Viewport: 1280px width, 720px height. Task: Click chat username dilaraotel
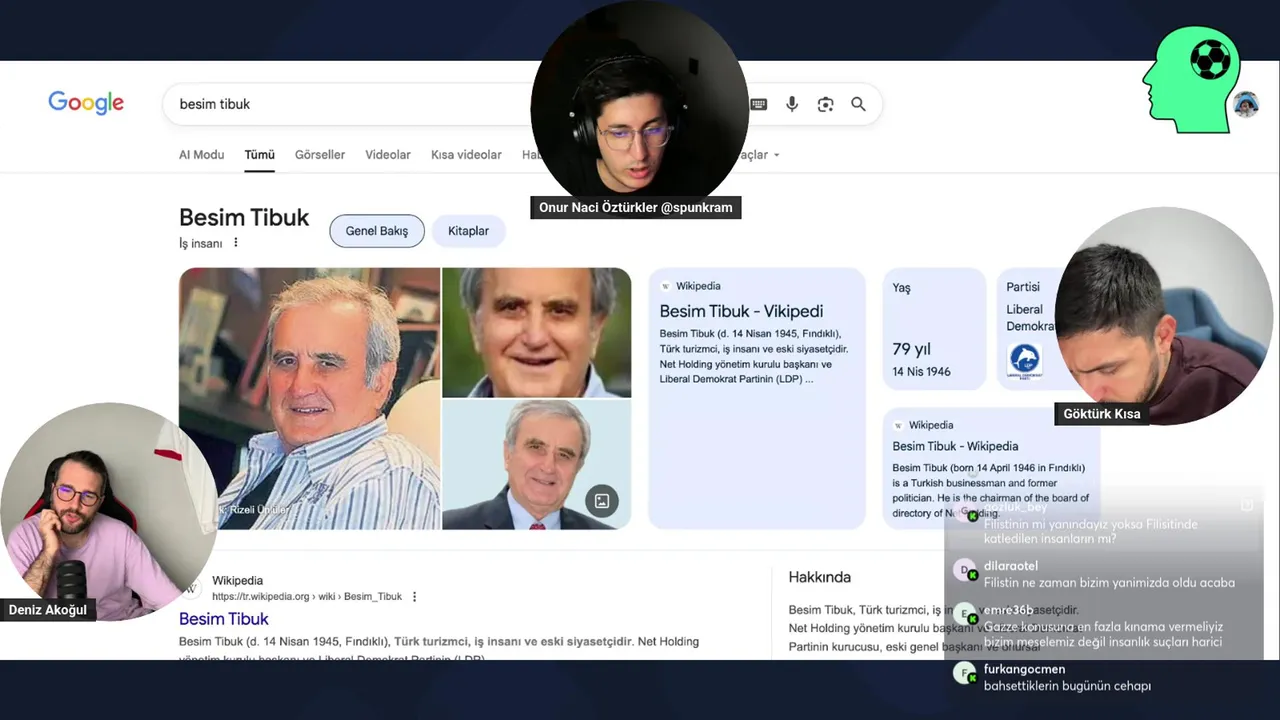pos(1011,566)
